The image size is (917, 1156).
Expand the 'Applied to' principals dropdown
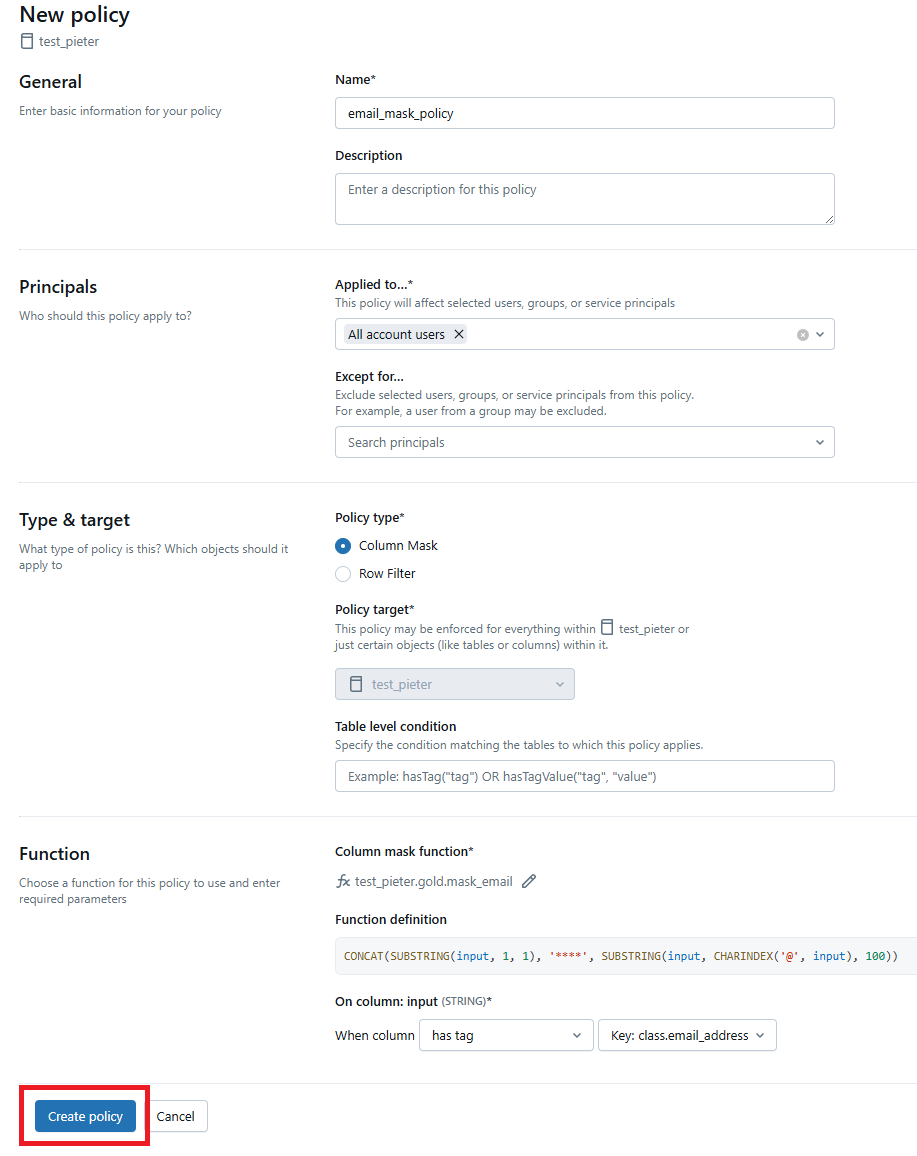[x=820, y=335]
